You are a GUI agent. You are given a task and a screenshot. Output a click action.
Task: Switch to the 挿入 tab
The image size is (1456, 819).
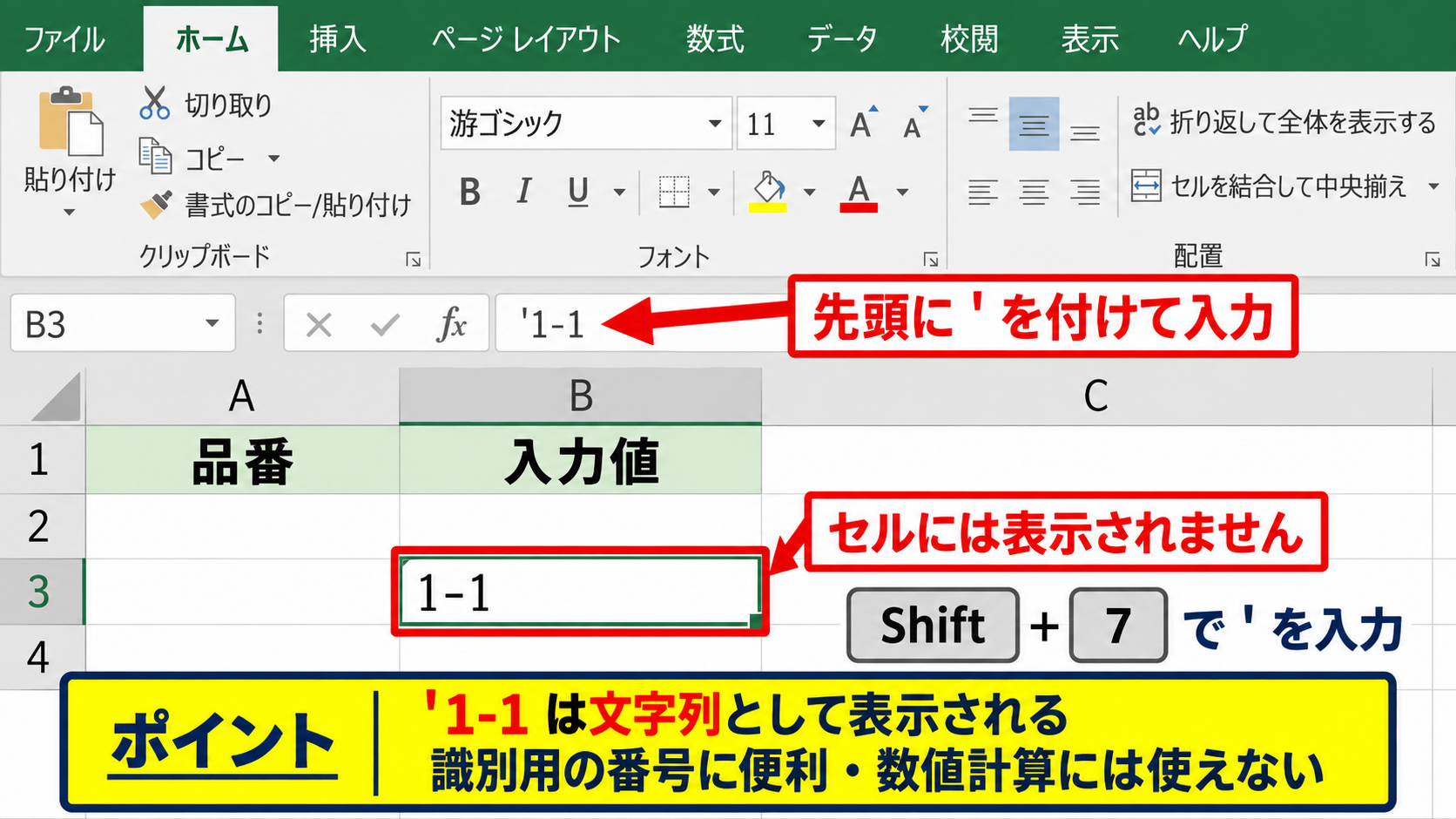click(338, 39)
